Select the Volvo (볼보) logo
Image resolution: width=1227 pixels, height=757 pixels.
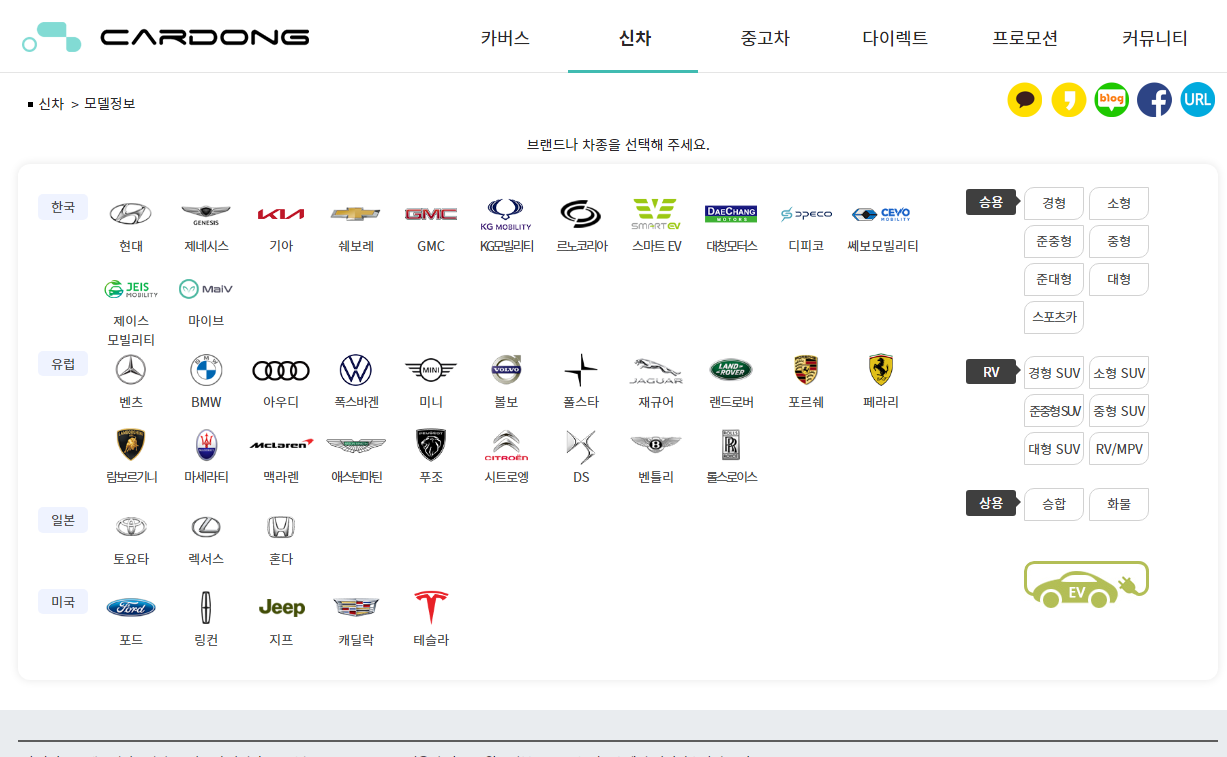pyautogui.click(x=506, y=370)
